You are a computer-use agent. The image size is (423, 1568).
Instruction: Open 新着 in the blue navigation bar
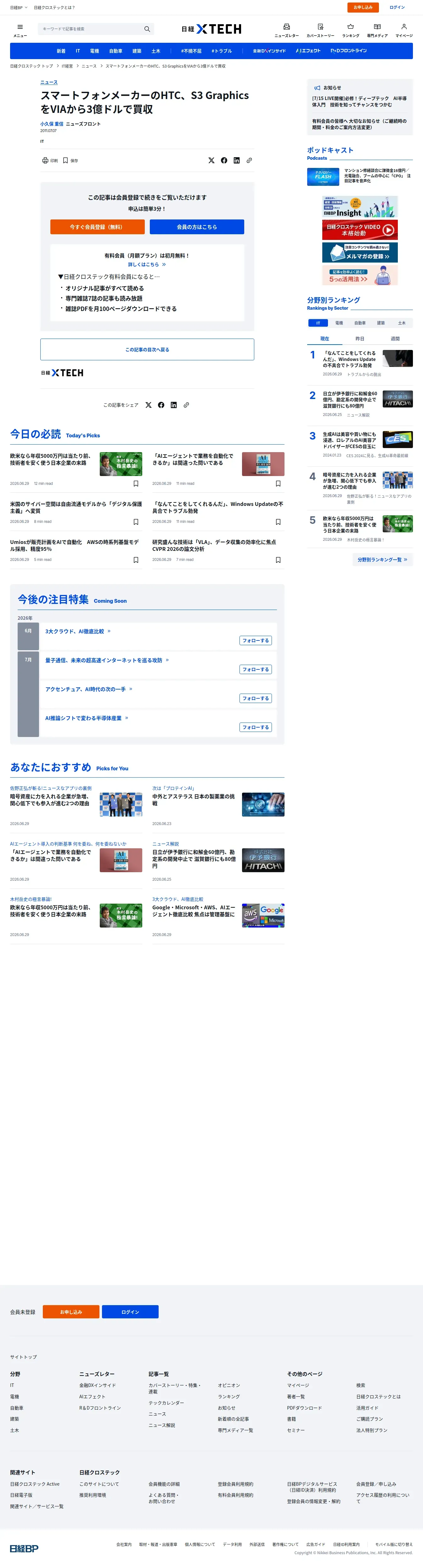tap(61, 51)
